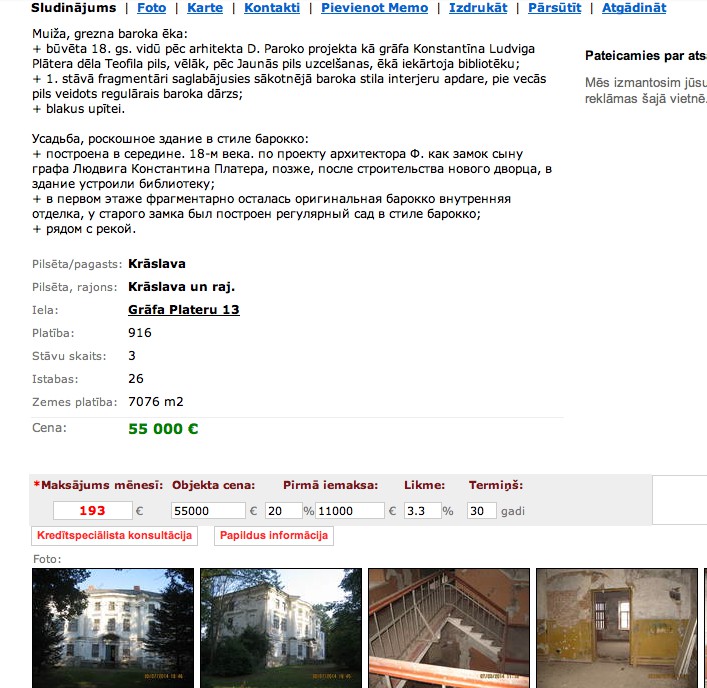The image size is (707, 688).
Task: Select the Sludinājums tab
Action: coord(73,8)
